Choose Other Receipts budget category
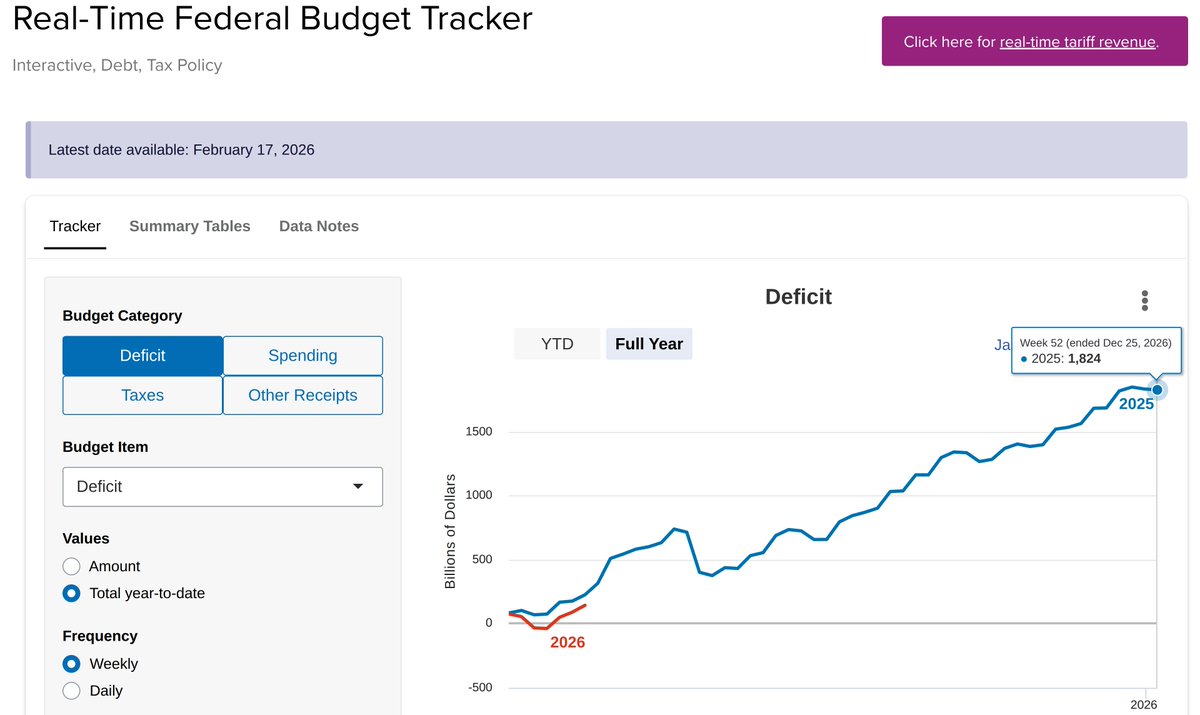Viewport: 1200px width, 715px height. pos(303,395)
